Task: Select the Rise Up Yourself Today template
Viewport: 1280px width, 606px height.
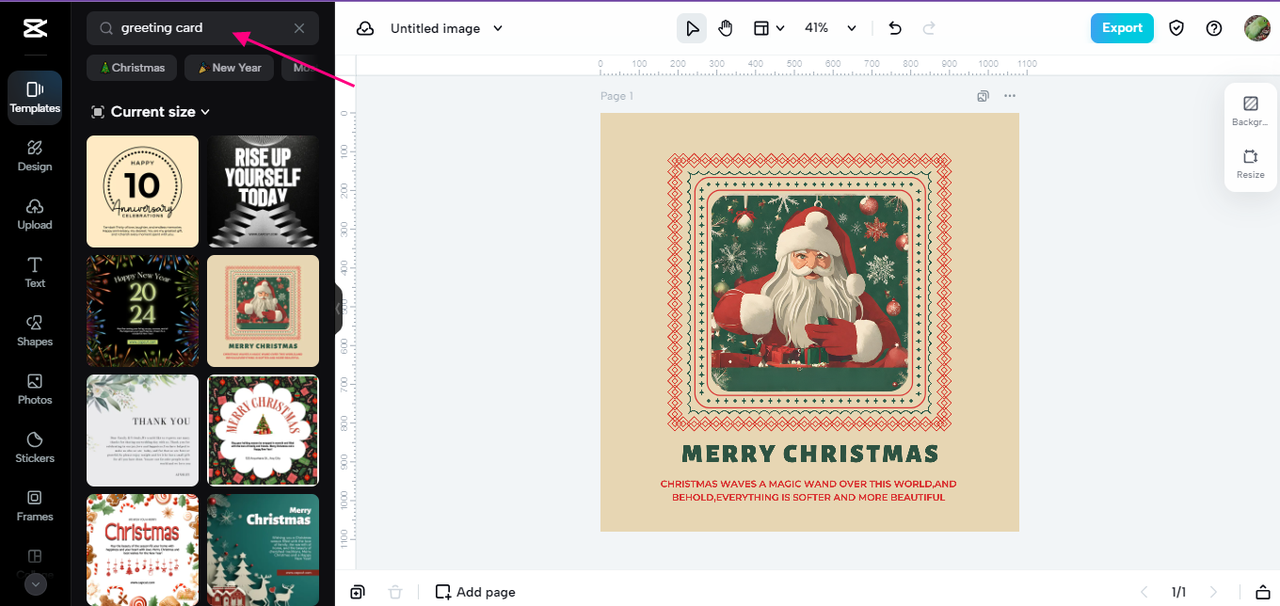Action: [263, 191]
